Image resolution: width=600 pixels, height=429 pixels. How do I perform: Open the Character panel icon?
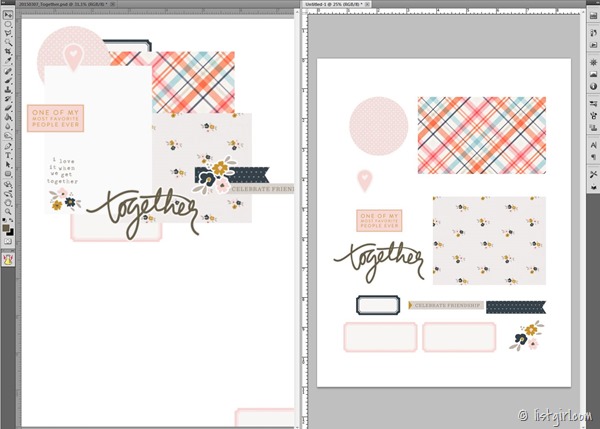point(593,145)
